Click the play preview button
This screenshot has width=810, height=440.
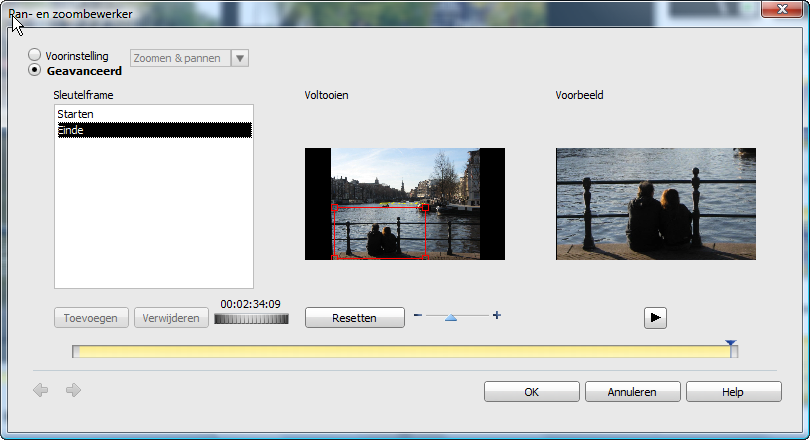[655, 317]
